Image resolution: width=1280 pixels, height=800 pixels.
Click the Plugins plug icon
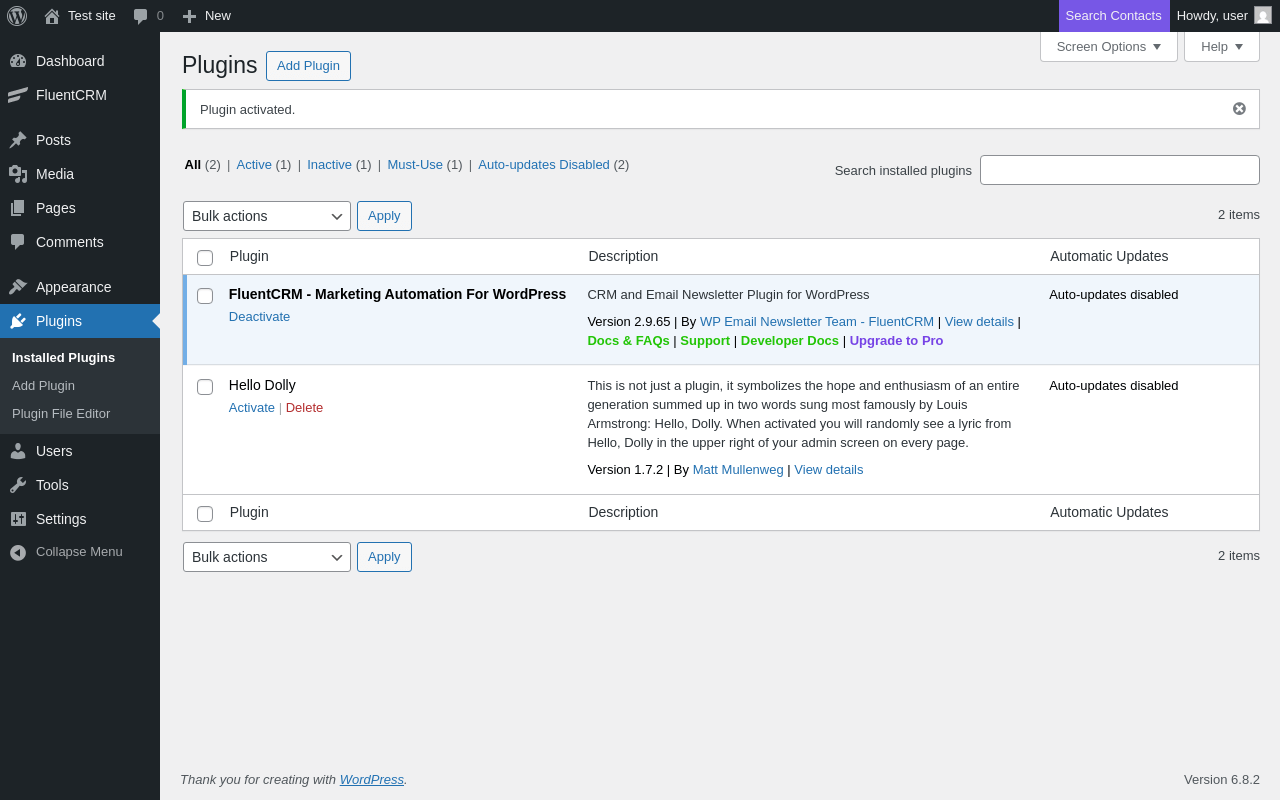[18, 321]
